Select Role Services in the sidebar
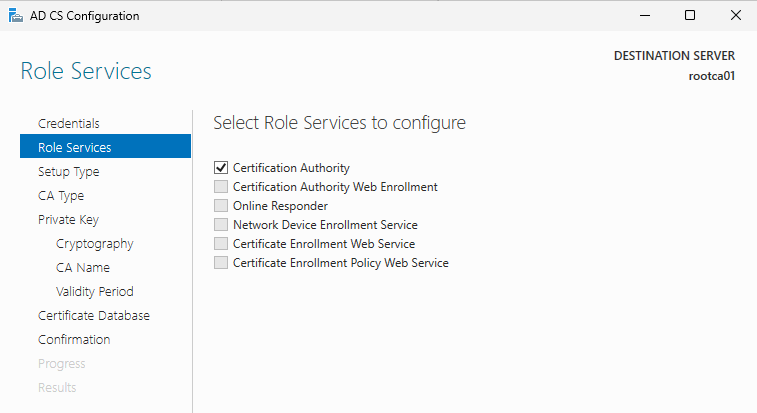Viewport: 757px width, 413px height. click(x=74, y=147)
